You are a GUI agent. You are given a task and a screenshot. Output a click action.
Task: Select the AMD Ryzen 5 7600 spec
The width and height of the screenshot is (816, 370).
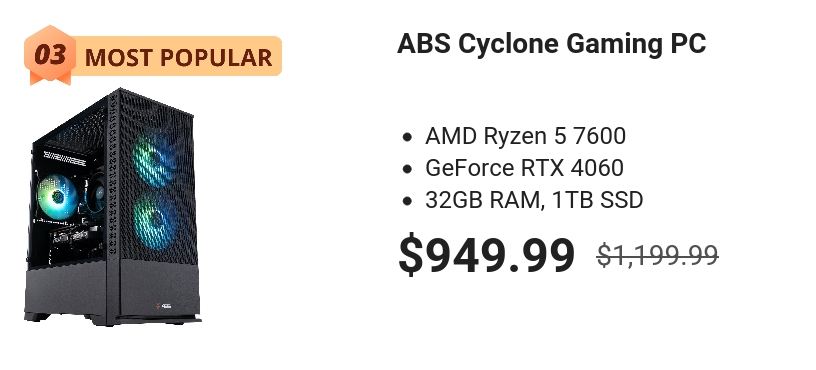(525, 136)
